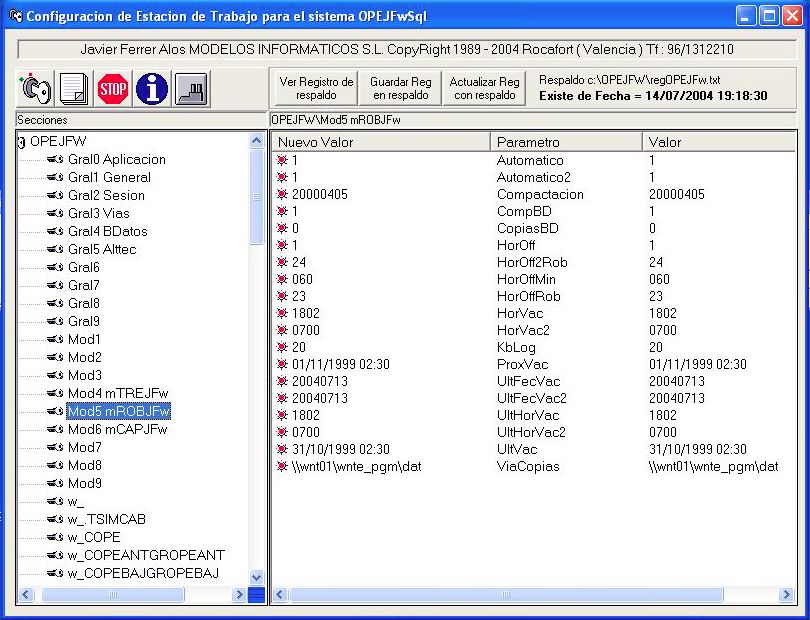The height and width of the screenshot is (620, 810).
Task: Click the red icon in Compactacion row
Action: point(282,194)
